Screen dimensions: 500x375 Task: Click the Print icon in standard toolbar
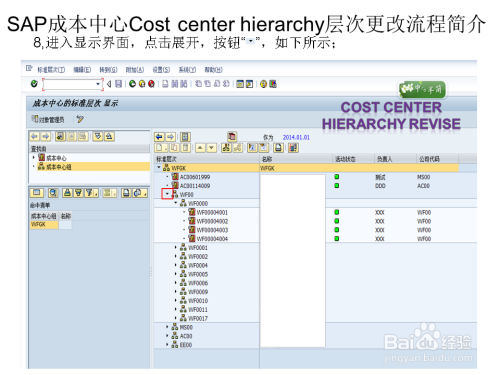(x=165, y=84)
